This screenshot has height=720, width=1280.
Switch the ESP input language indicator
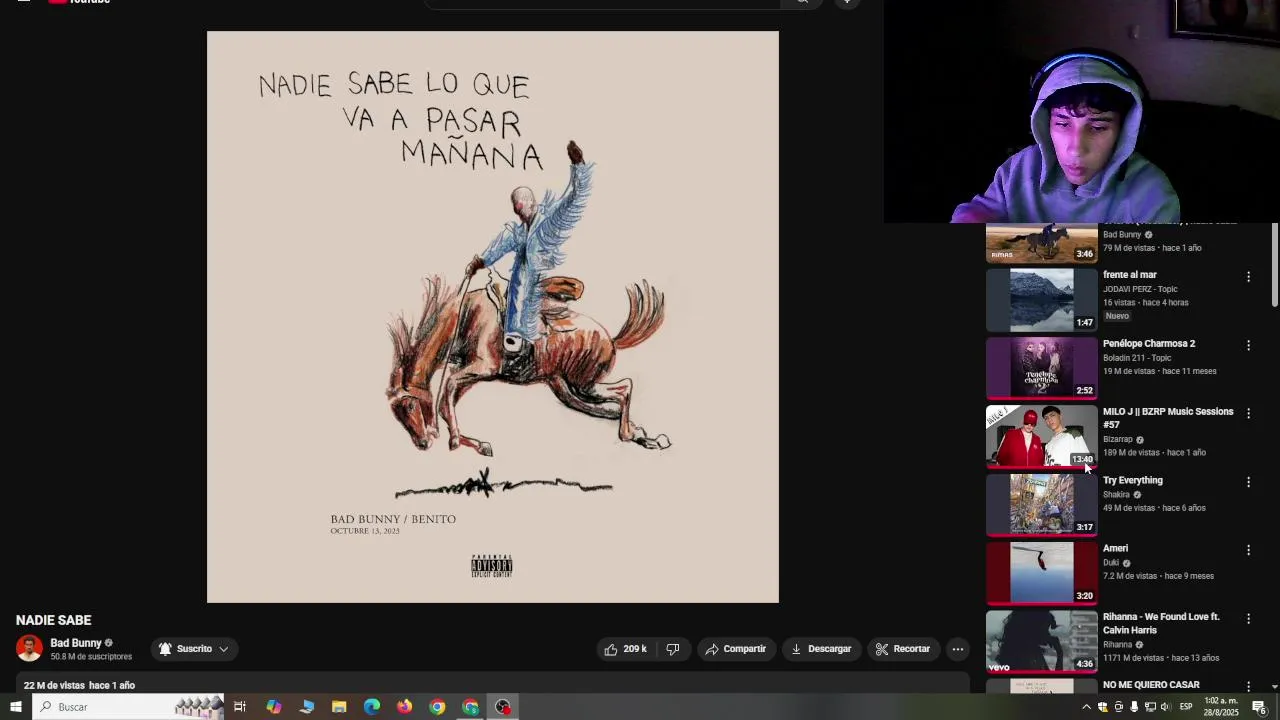coord(1187,707)
